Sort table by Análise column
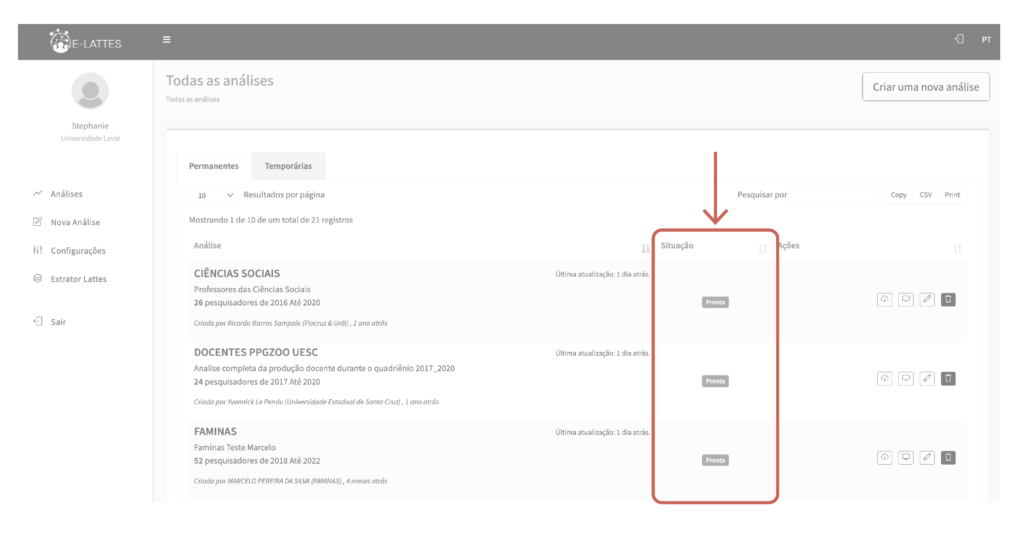Viewport: 1024px width, 545px height. tap(645, 247)
